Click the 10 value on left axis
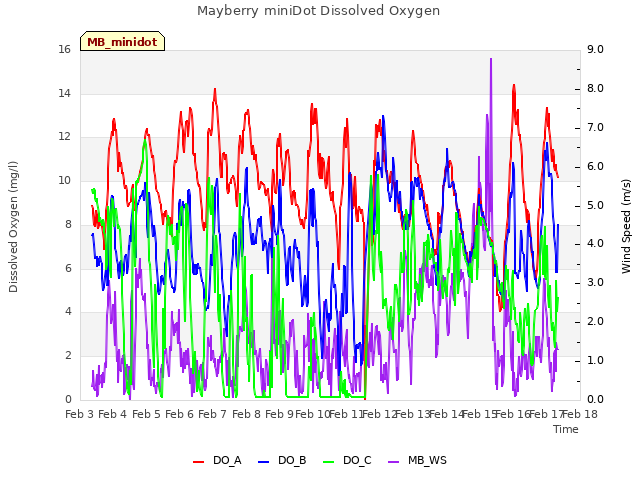 64,180
